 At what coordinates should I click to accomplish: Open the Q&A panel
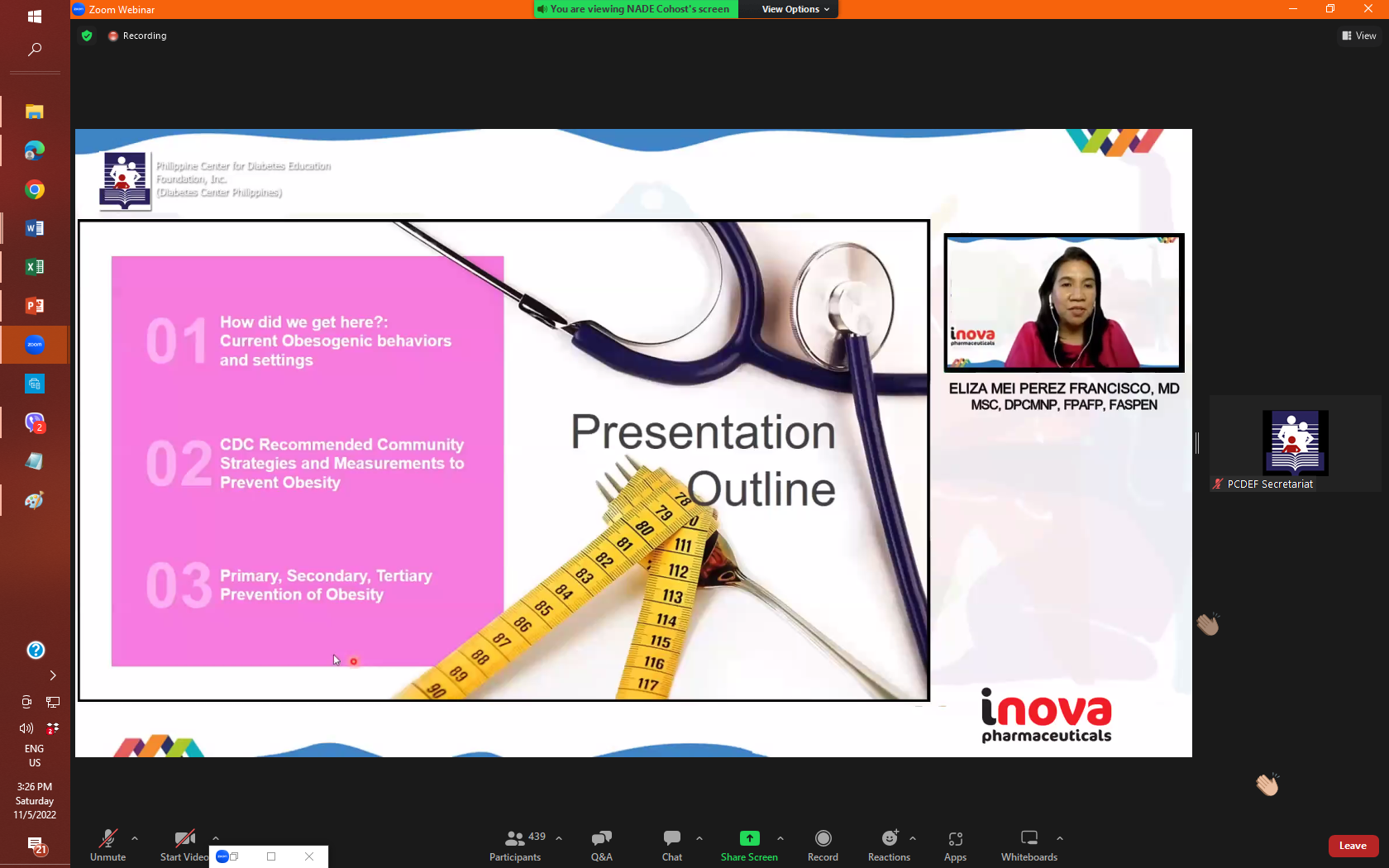pos(601,845)
